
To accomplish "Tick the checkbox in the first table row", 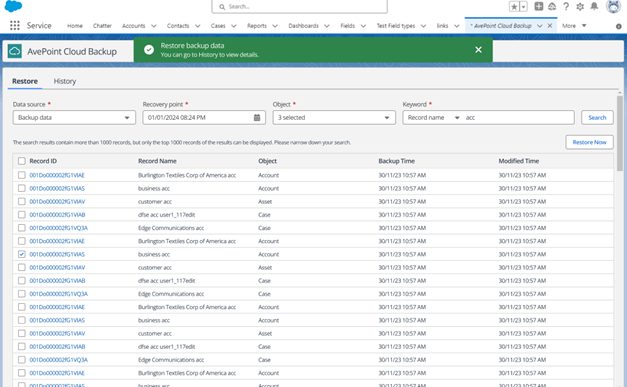I will 22,175.
